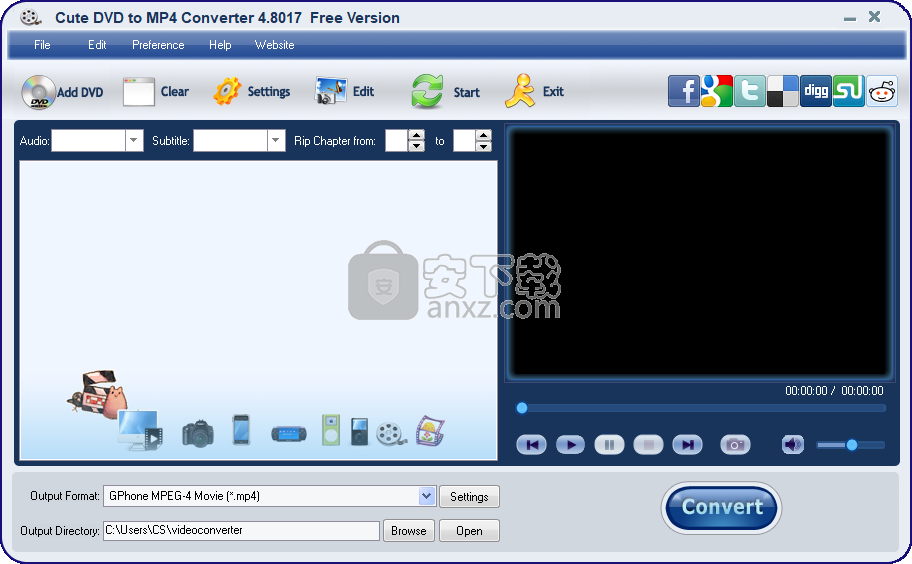Click the PSP handheld console icon
The height and width of the screenshot is (564, 912).
(289, 434)
